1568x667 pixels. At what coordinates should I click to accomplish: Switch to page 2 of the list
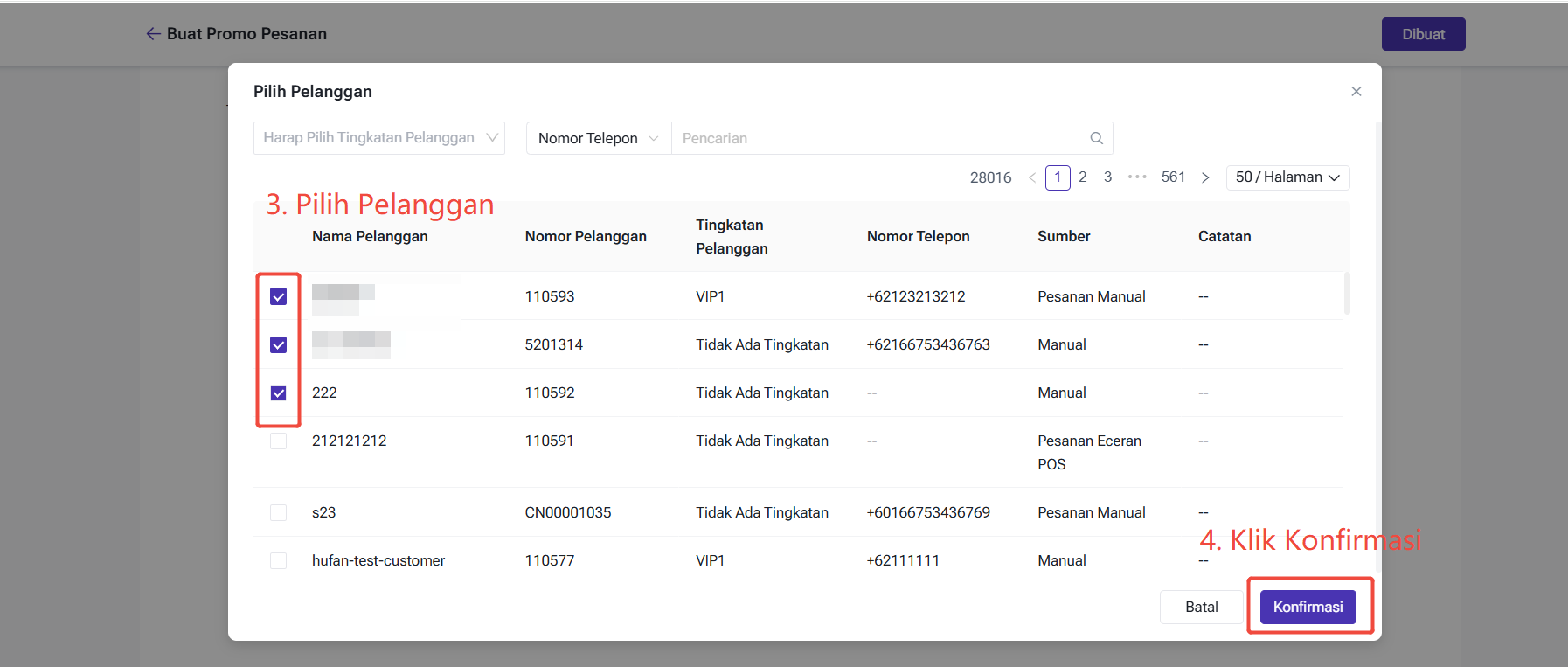click(x=1082, y=177)
